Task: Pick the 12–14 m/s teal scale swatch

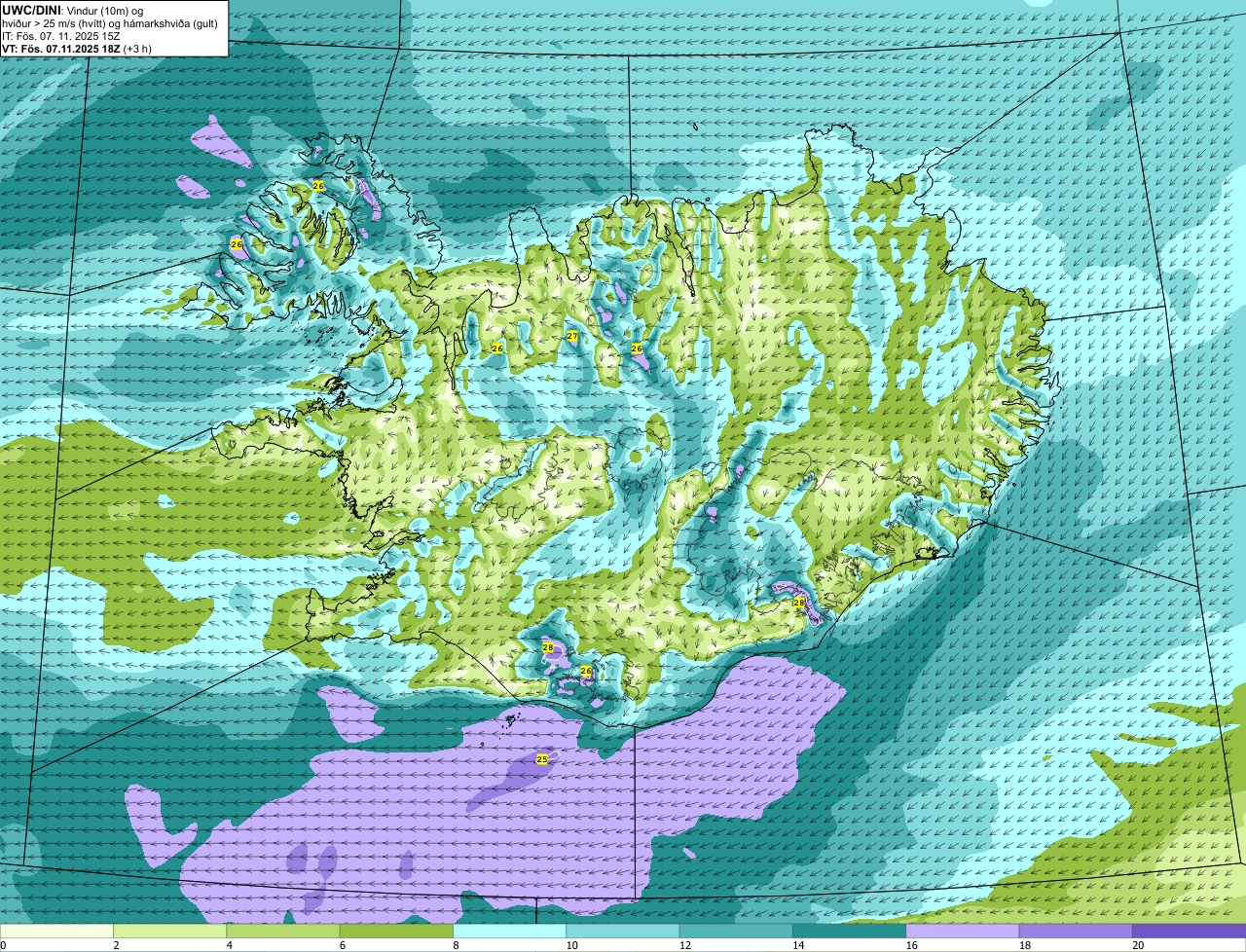Action: click(x=736, y=931)
